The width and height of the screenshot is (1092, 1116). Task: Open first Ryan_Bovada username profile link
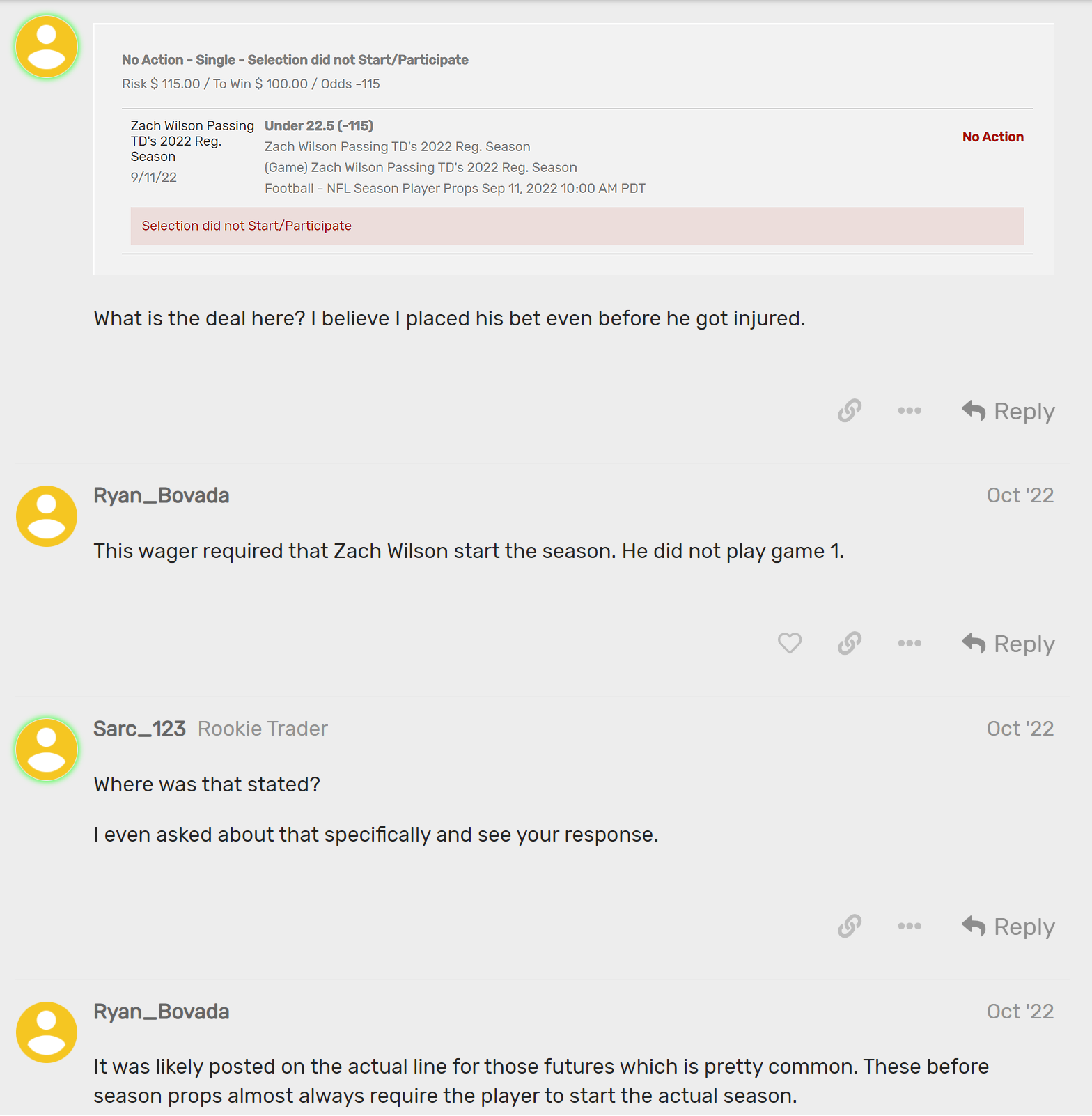(x=162, y=495)
